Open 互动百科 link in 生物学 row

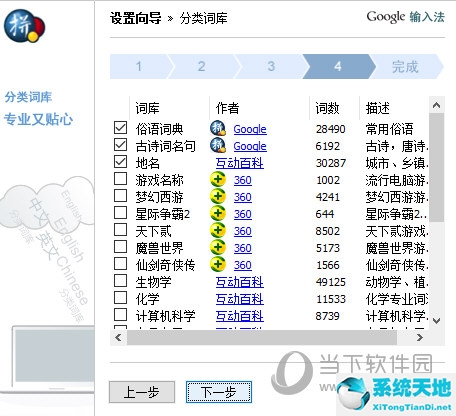pos(240,282)
